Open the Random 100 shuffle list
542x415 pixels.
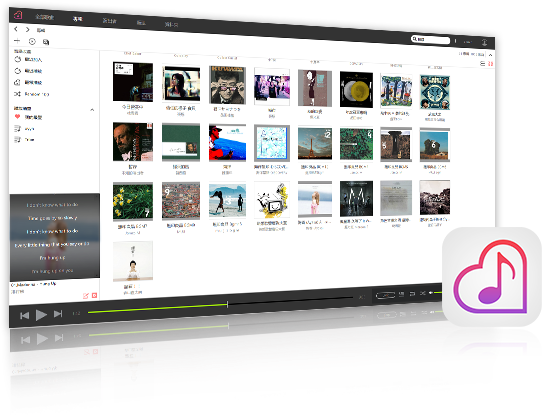coord(31,94)
